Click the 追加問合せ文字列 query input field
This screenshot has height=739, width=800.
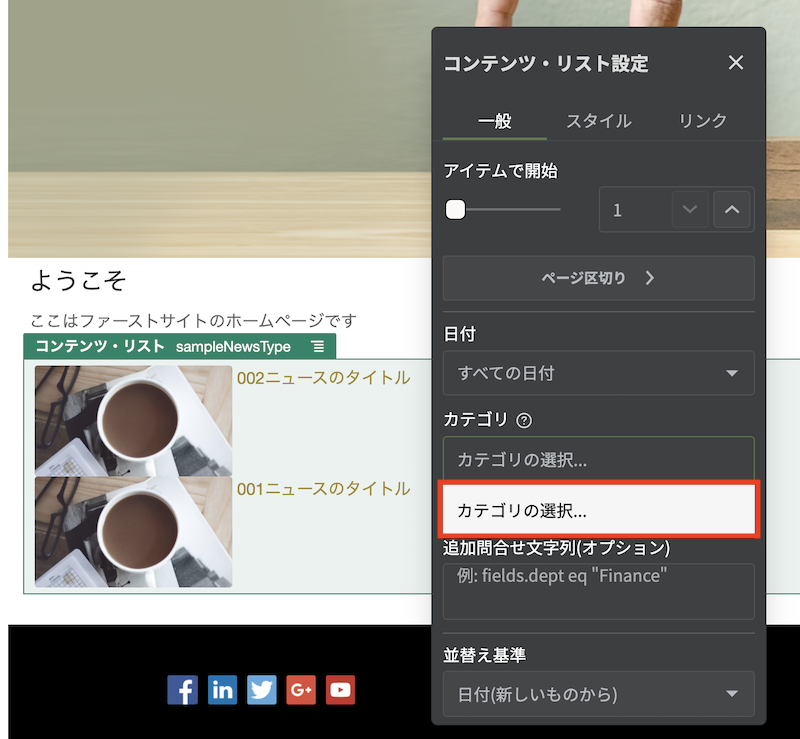[598, 590]
